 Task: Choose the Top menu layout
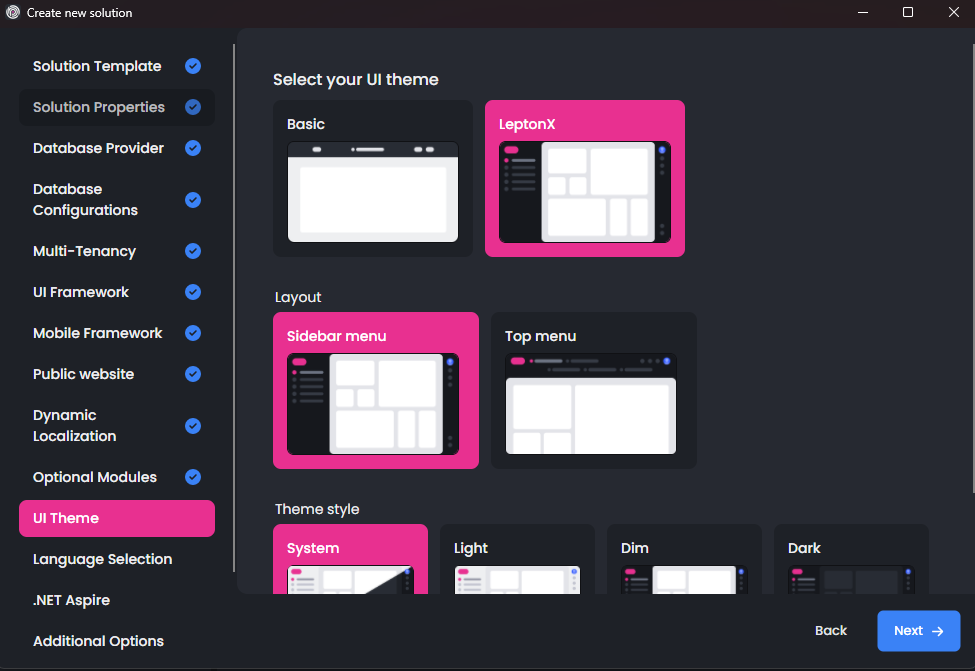point(593,390)
